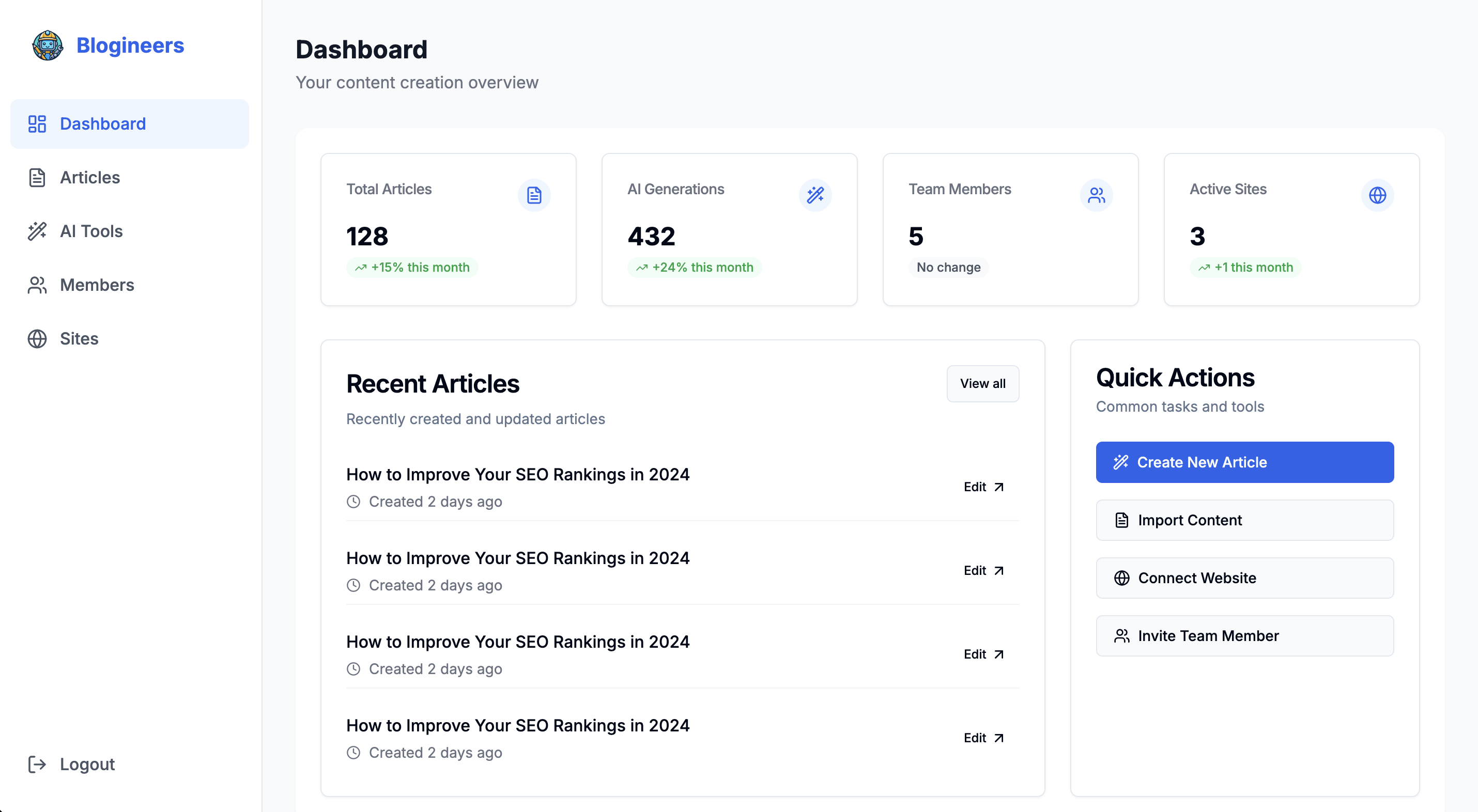Edit the last recent SEO article
The width and height of the screenshot is (1478, 812).
pos(983,738)
